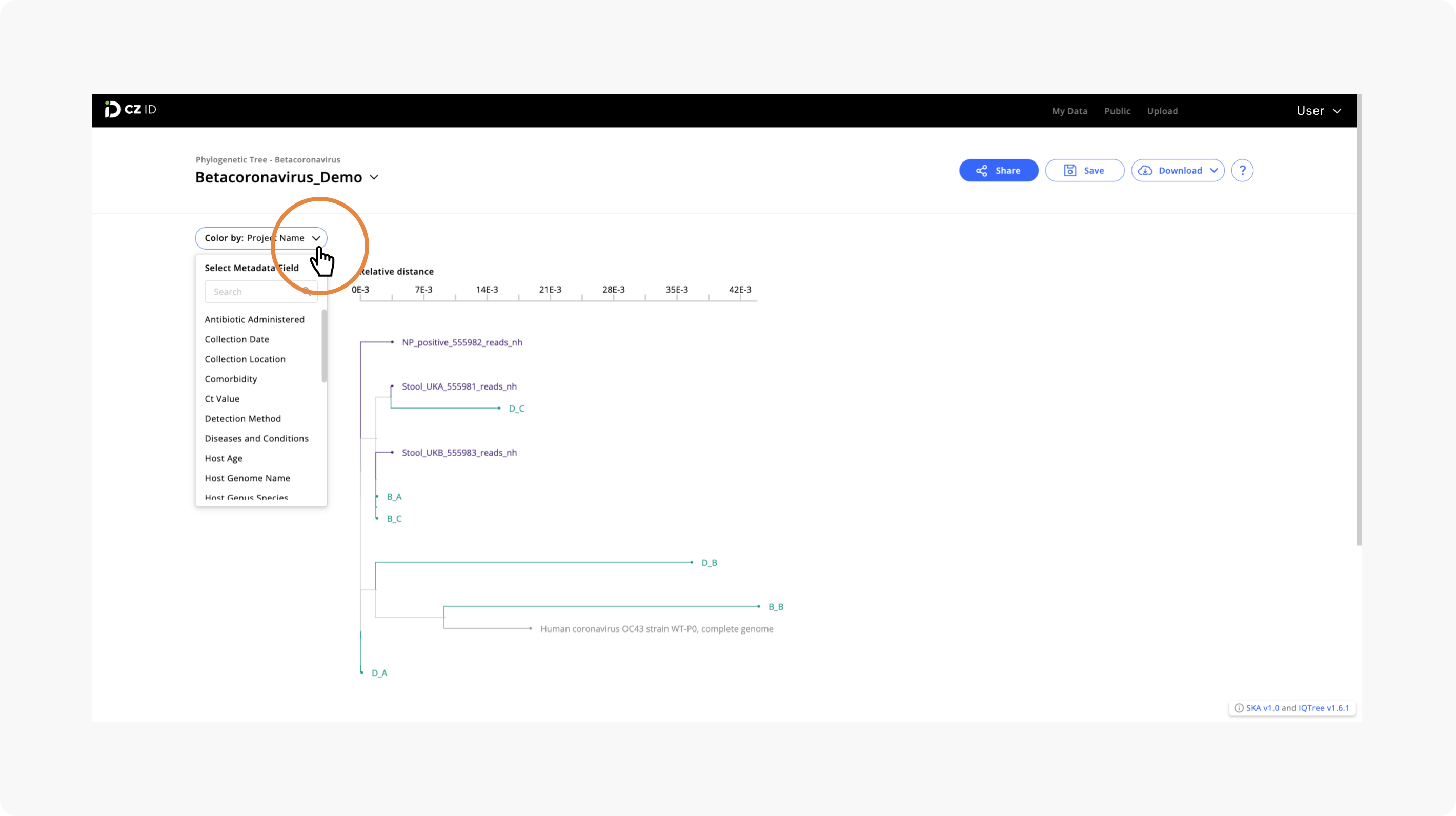
Task: Select Collection Date metadata field
Action: [237, 339]
